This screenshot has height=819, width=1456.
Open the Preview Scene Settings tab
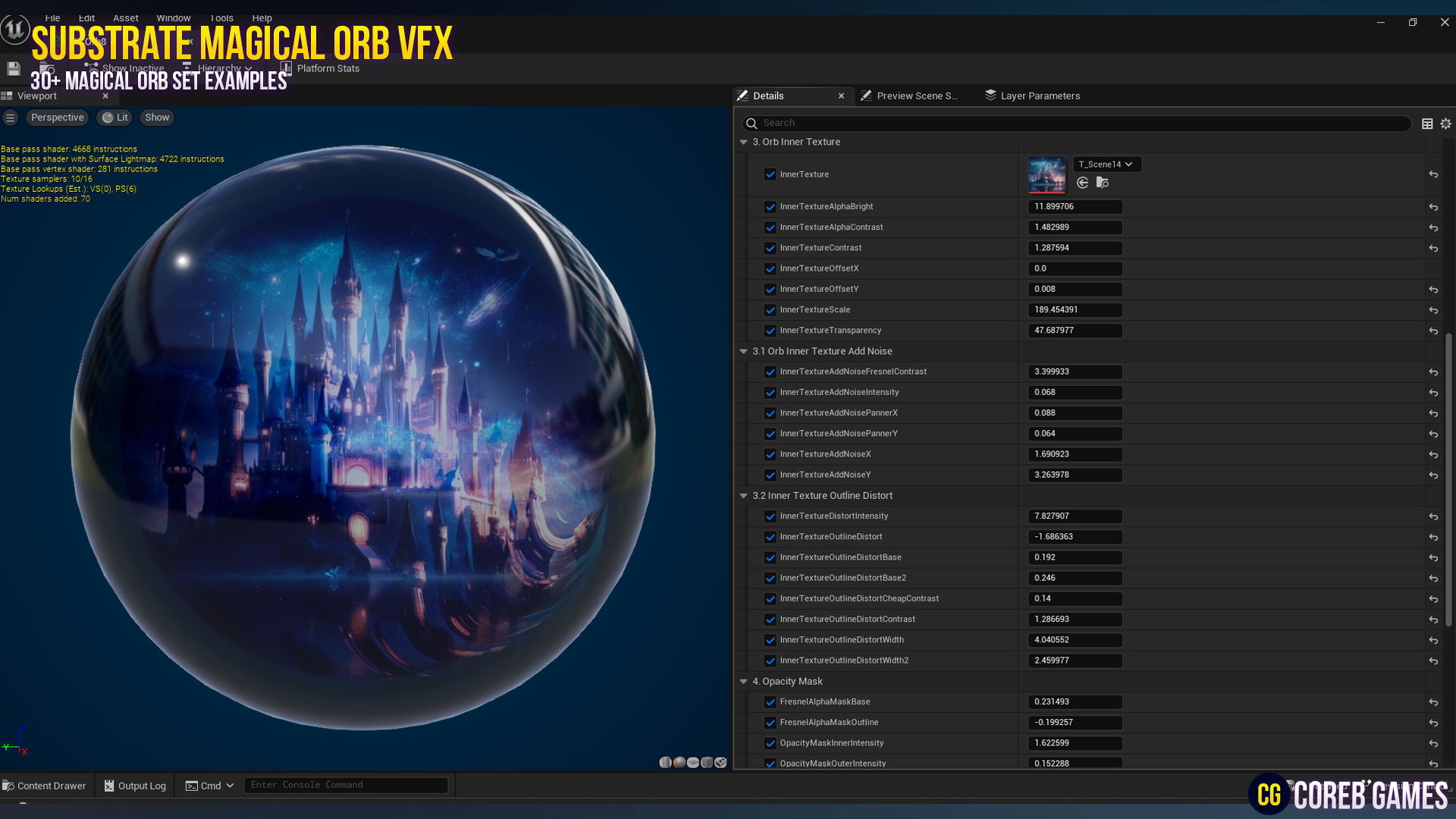click(x=915, y=96)
